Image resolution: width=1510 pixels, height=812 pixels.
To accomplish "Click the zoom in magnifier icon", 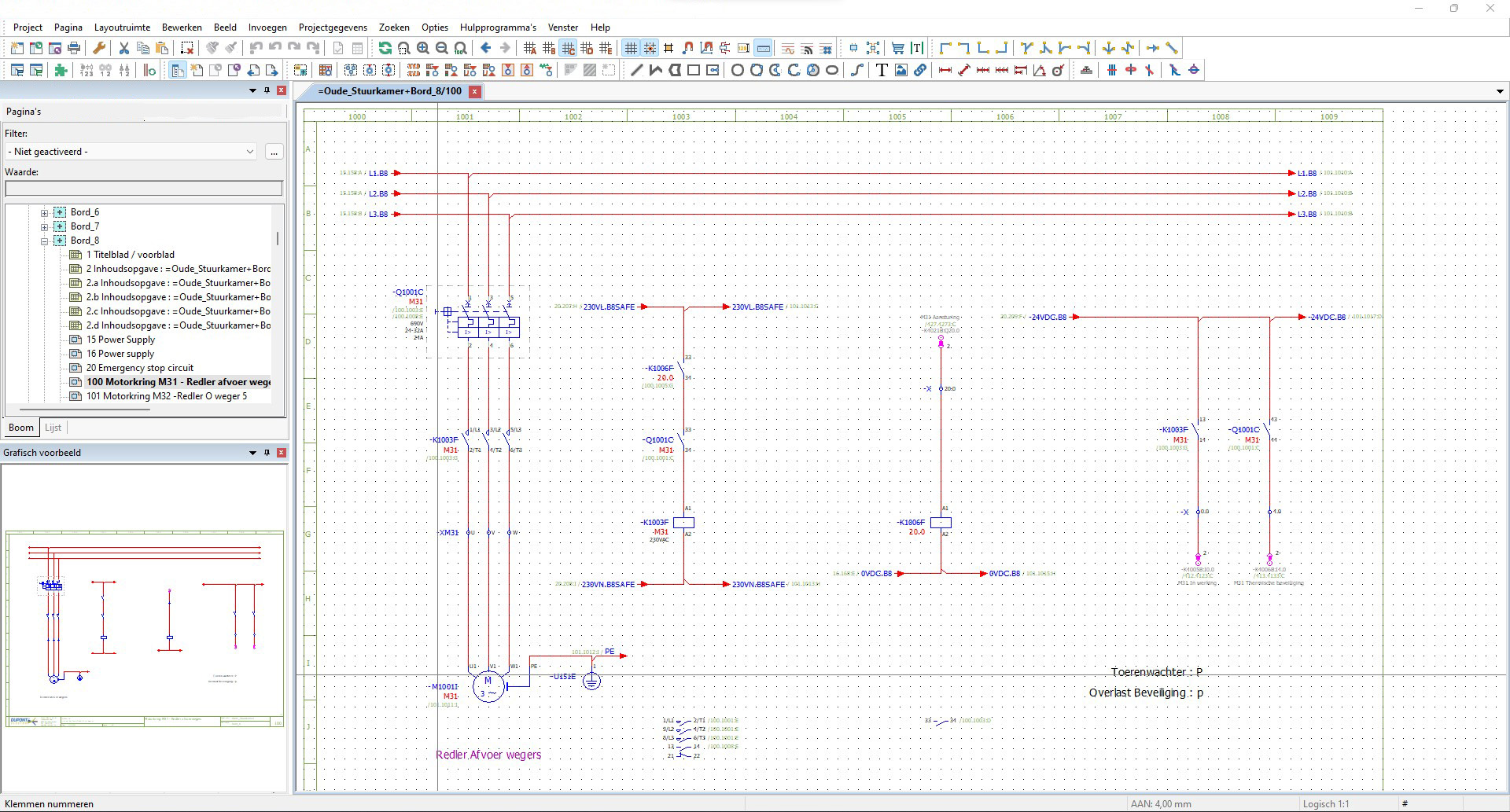I will [423, 49].
